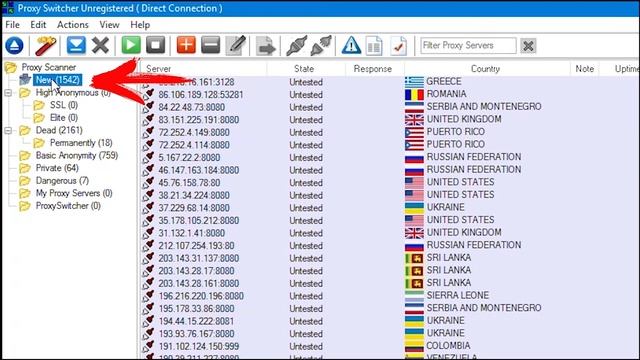640x360 pixels.
Task: Select proxy 72.252.4.149:8080 row
Action: coord(390,133)
